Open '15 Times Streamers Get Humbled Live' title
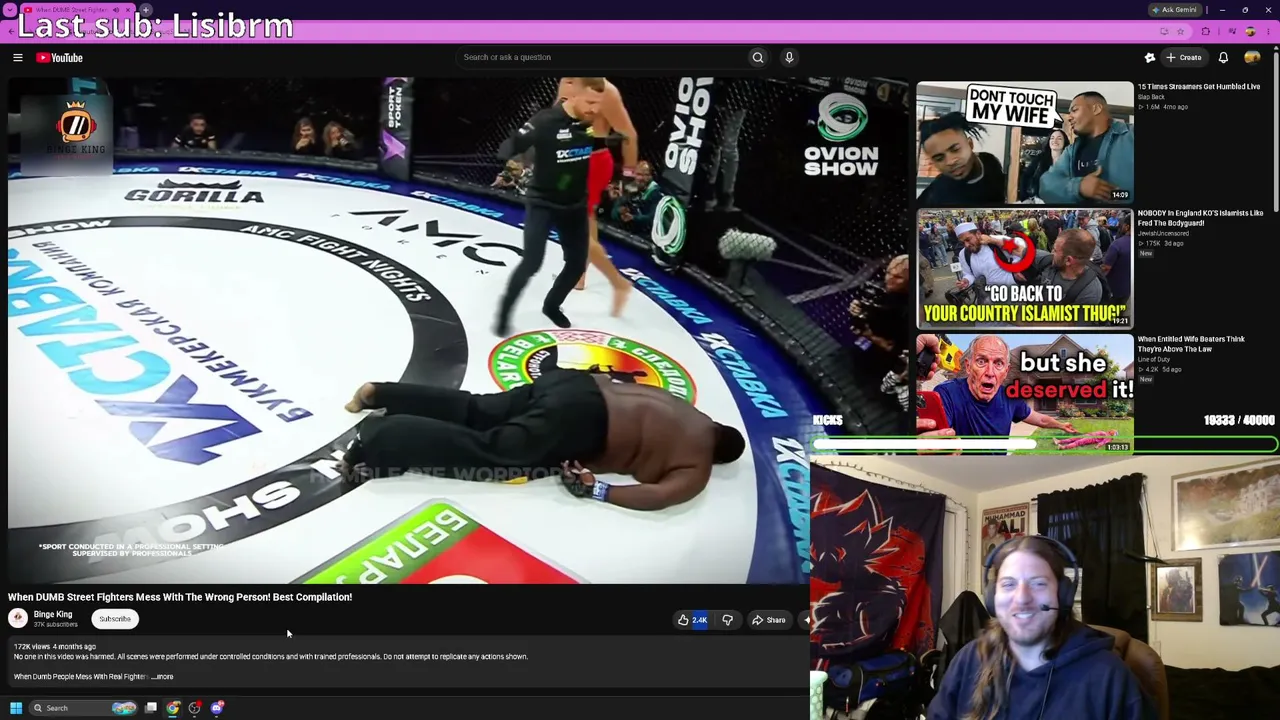 point(1198,87)
